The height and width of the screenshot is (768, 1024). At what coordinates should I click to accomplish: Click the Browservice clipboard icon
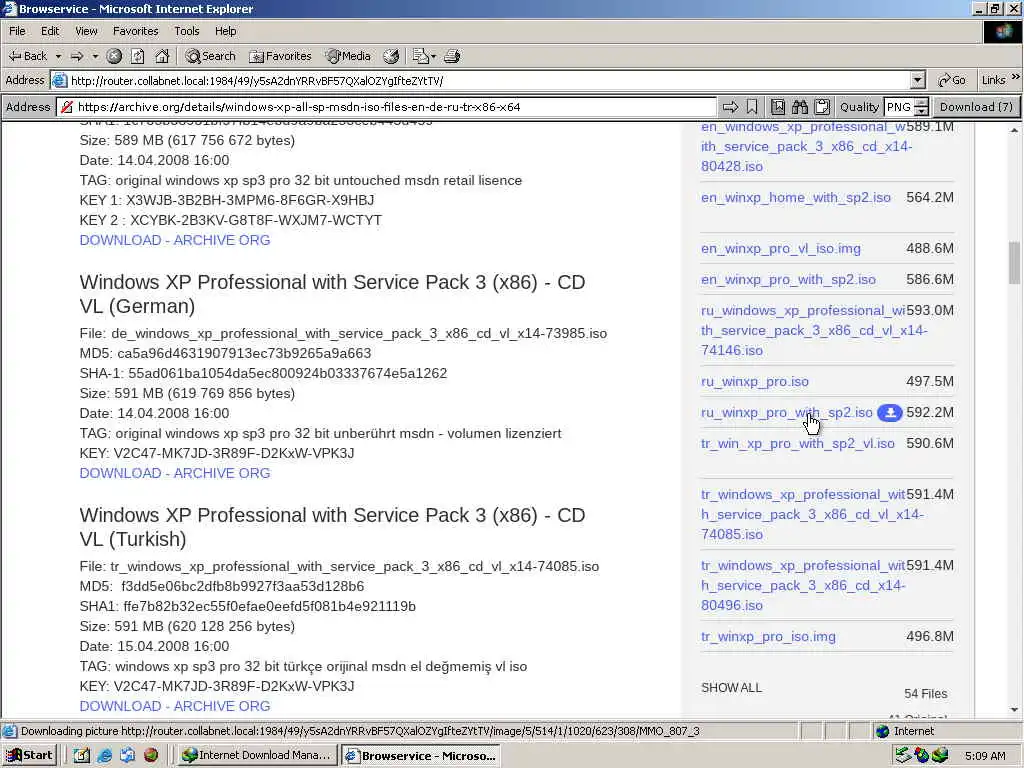tap(822, 107)
